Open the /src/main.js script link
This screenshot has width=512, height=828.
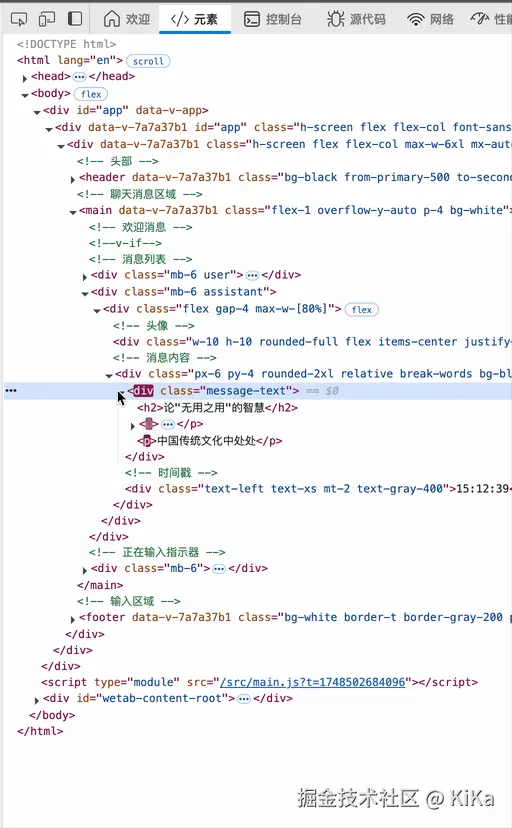coord(312,682)
